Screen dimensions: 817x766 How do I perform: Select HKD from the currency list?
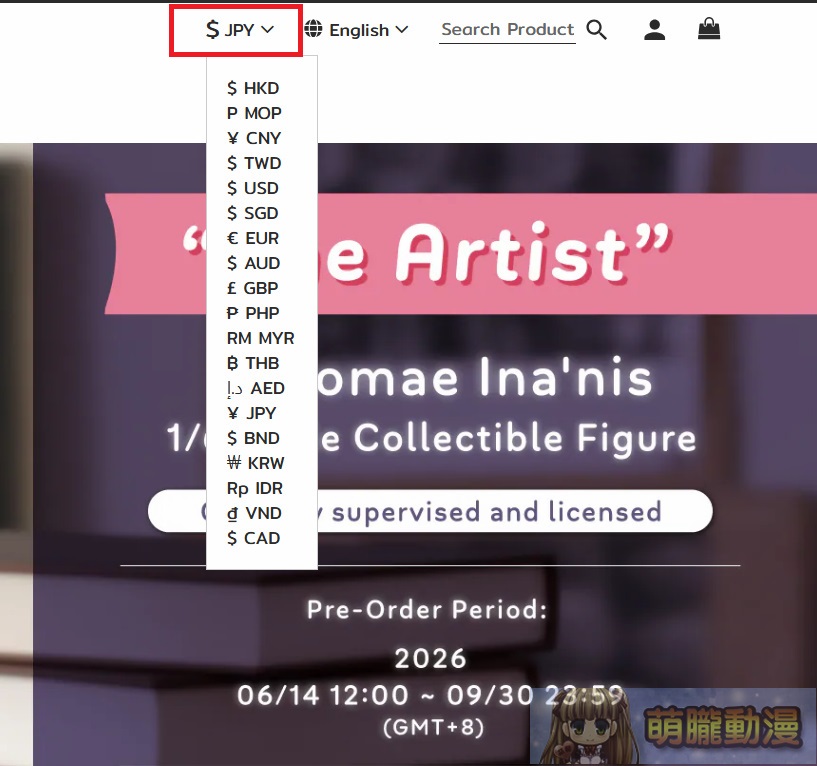[x=253, y=88]
